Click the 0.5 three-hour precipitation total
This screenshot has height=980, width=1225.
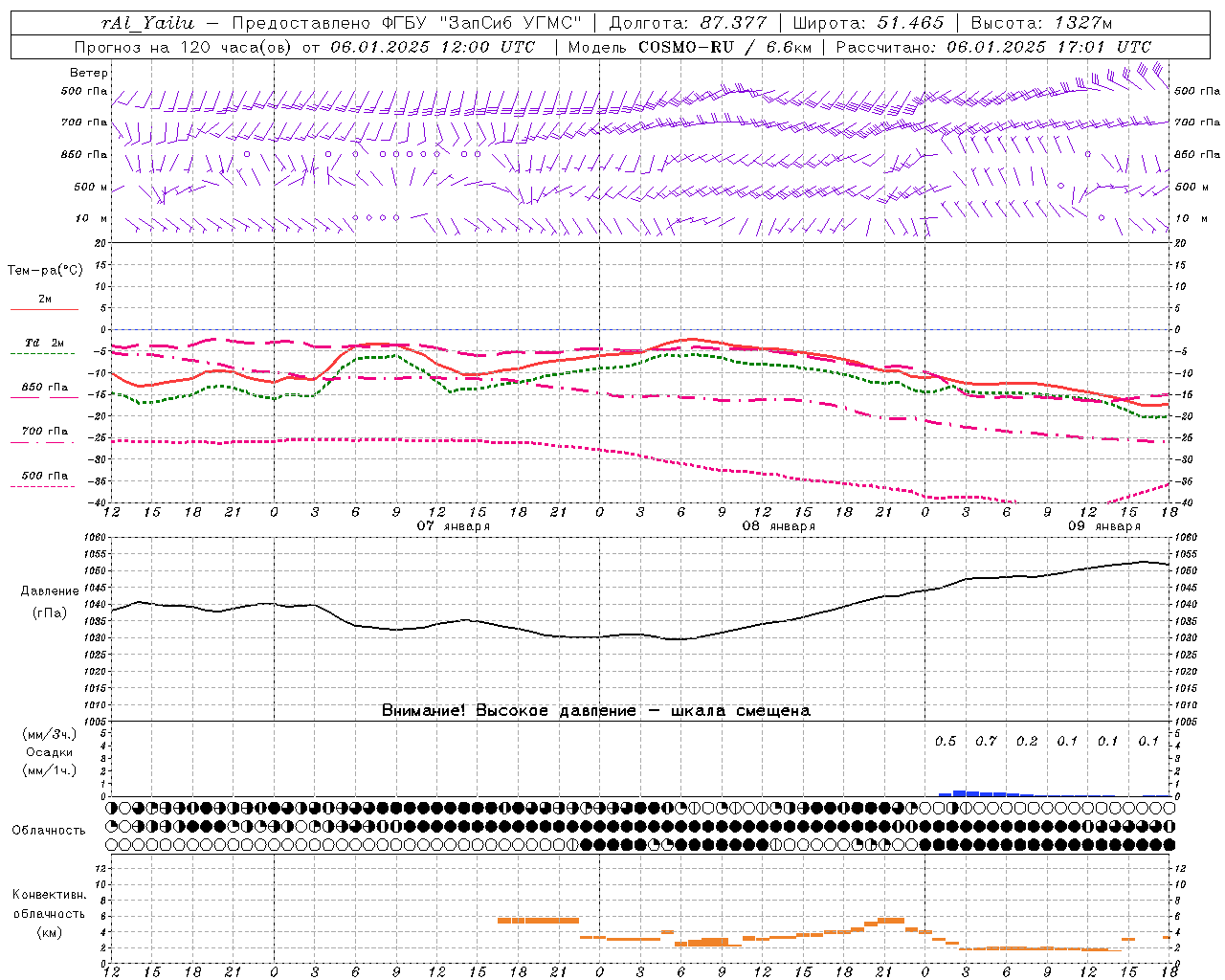click(x=946, y=741)
